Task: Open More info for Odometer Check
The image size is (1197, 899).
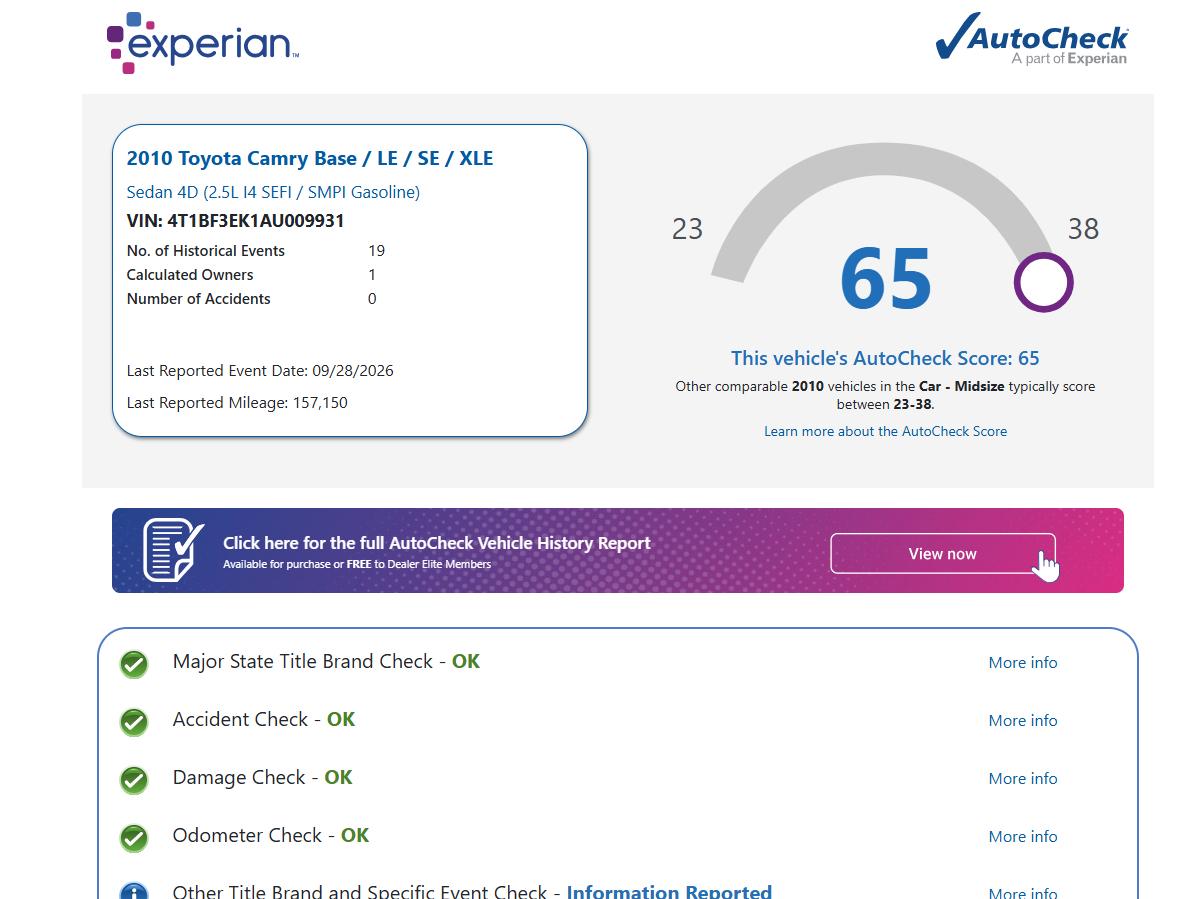Action: (1023, 836)
